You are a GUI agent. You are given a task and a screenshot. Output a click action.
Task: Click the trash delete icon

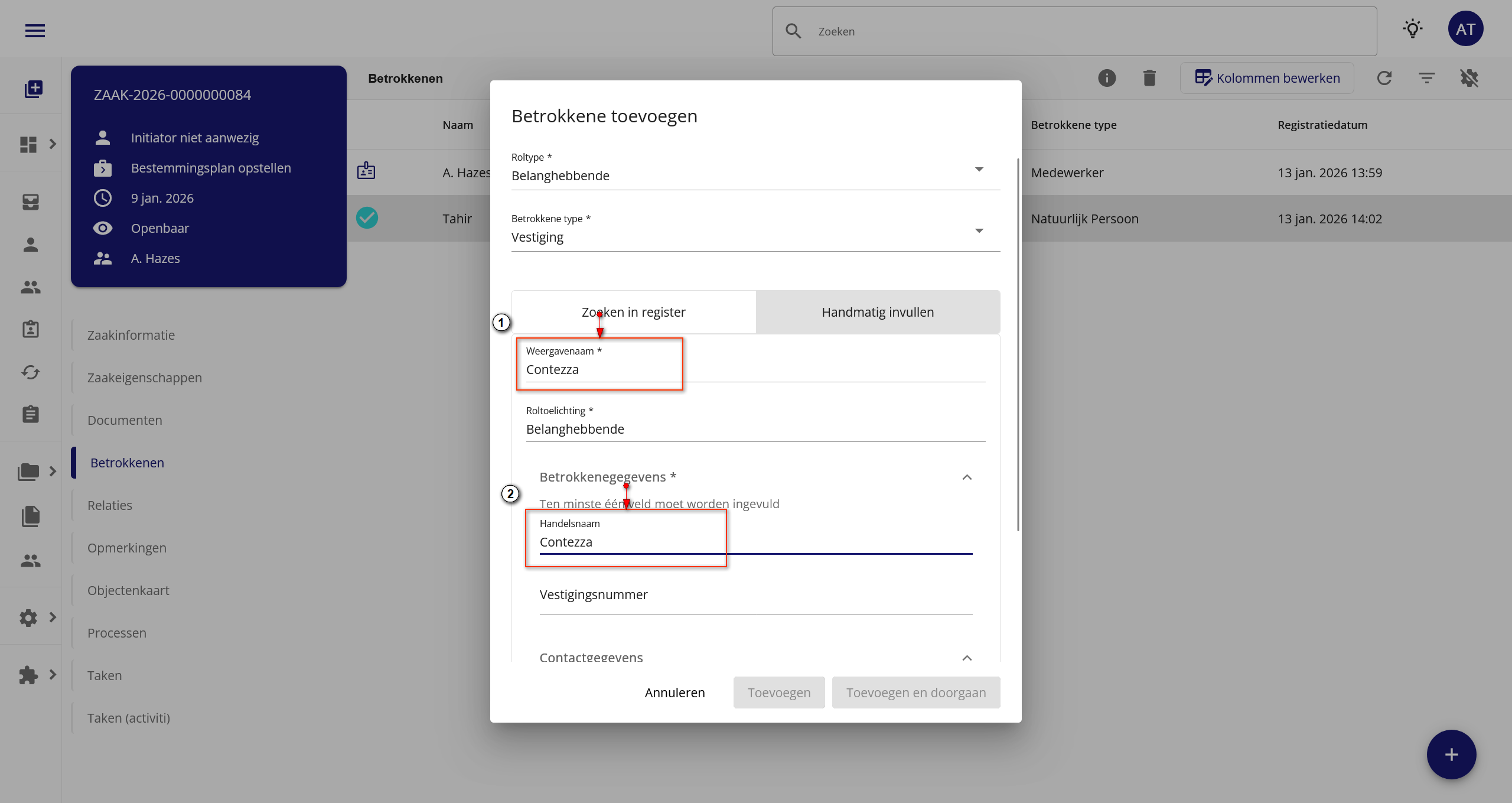[1149, 78]
